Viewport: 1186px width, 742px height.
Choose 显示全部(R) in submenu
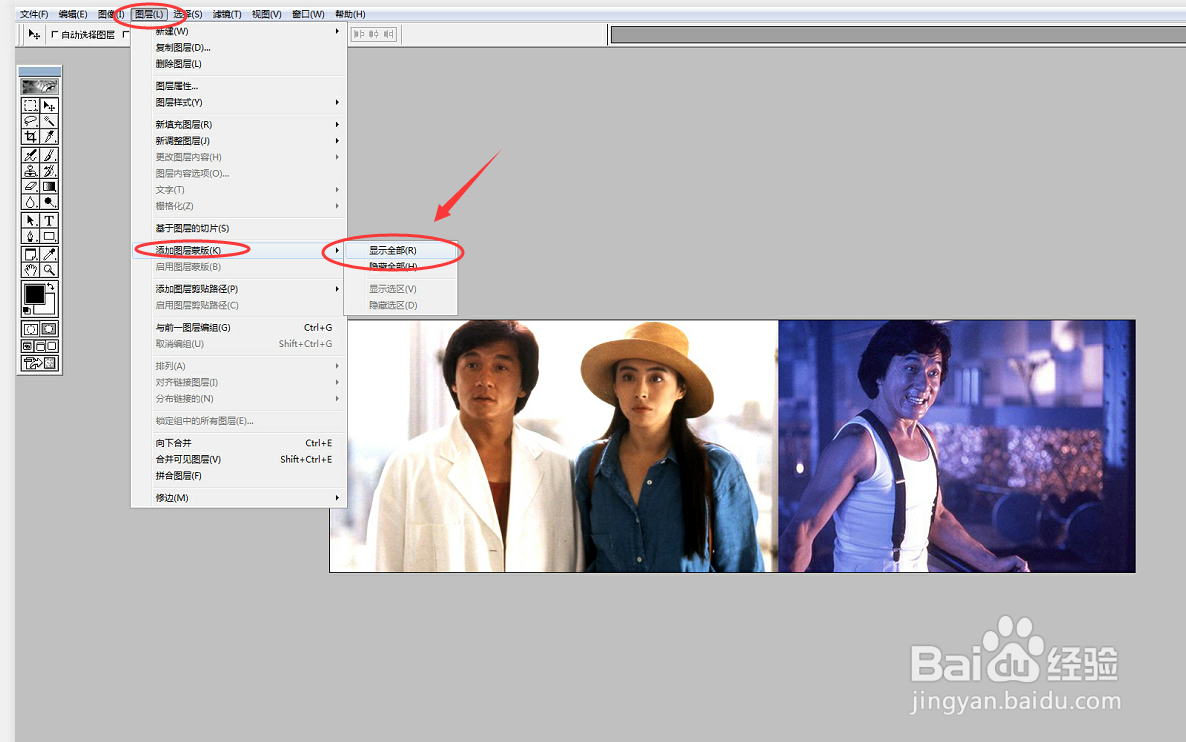401,250
